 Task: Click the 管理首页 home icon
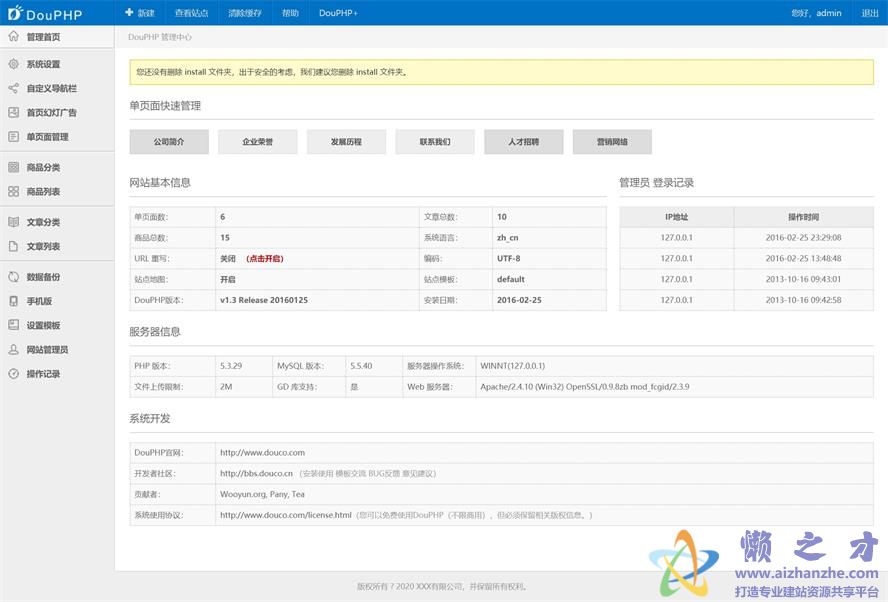pyautogui.click(x=14, y=37)
